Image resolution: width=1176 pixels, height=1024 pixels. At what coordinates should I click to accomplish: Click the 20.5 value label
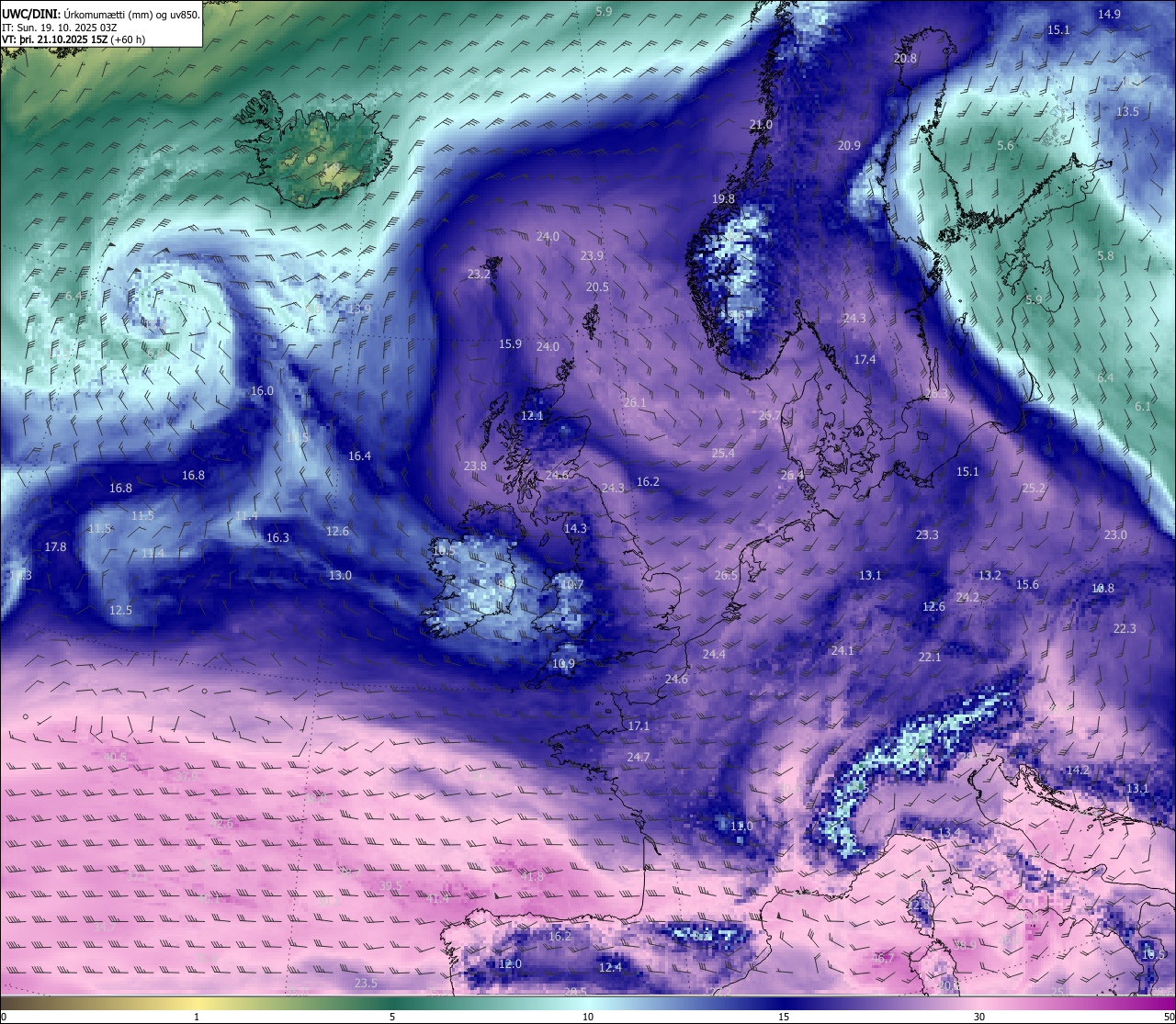tap(597, 287)
